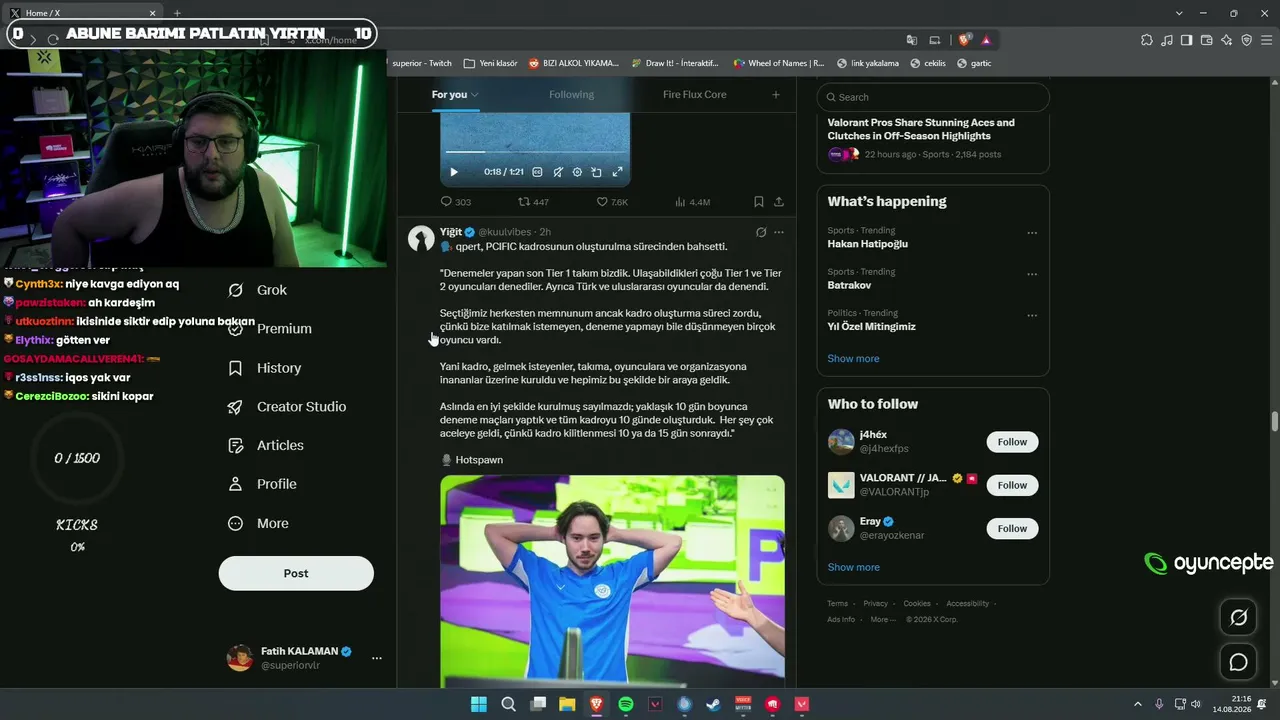The image size is (1280, 720).
Task: Open more options on Yiğit's post
Action: click(x=779, y=232)
